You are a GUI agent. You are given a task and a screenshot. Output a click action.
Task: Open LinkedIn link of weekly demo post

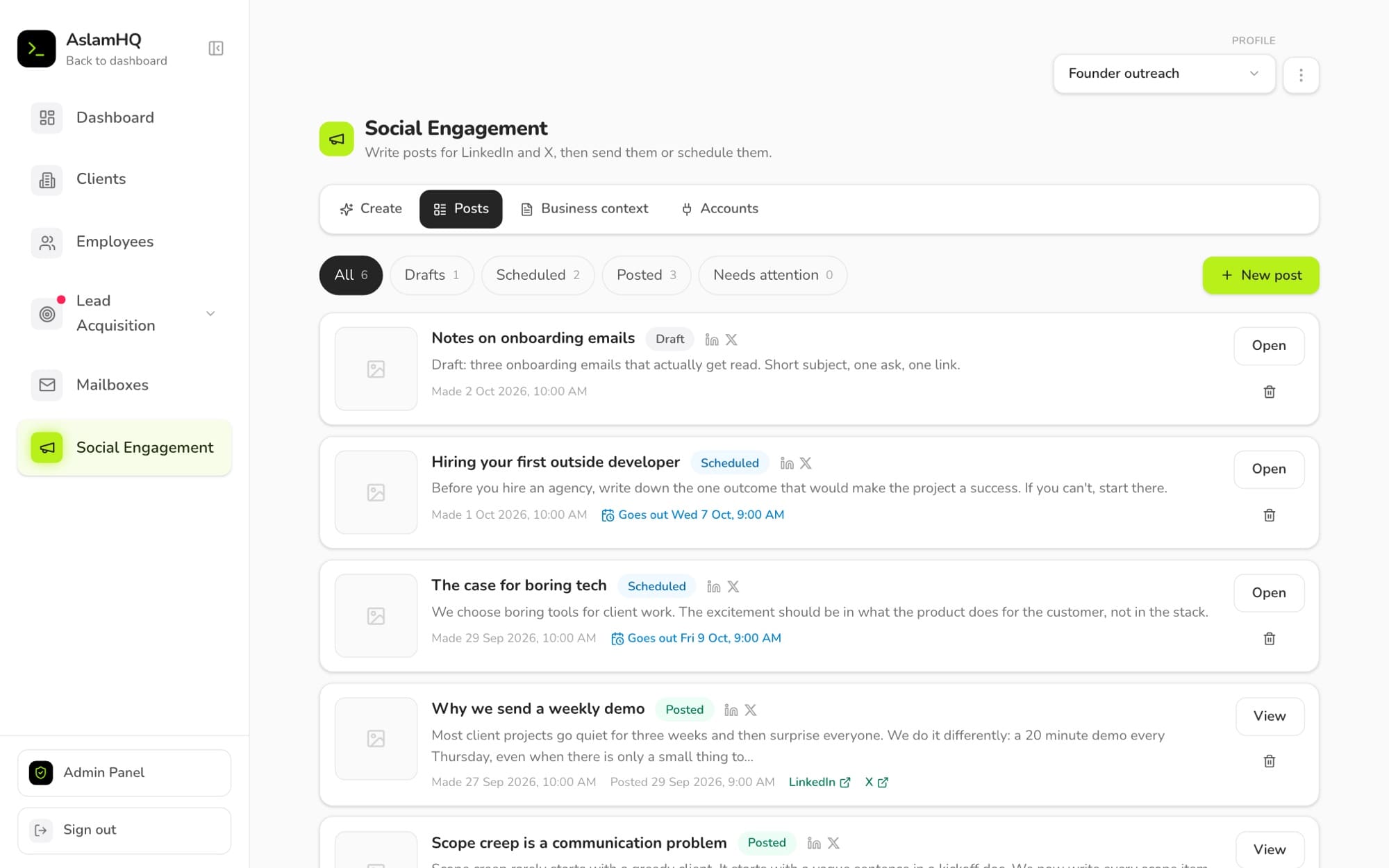[820, 783]
